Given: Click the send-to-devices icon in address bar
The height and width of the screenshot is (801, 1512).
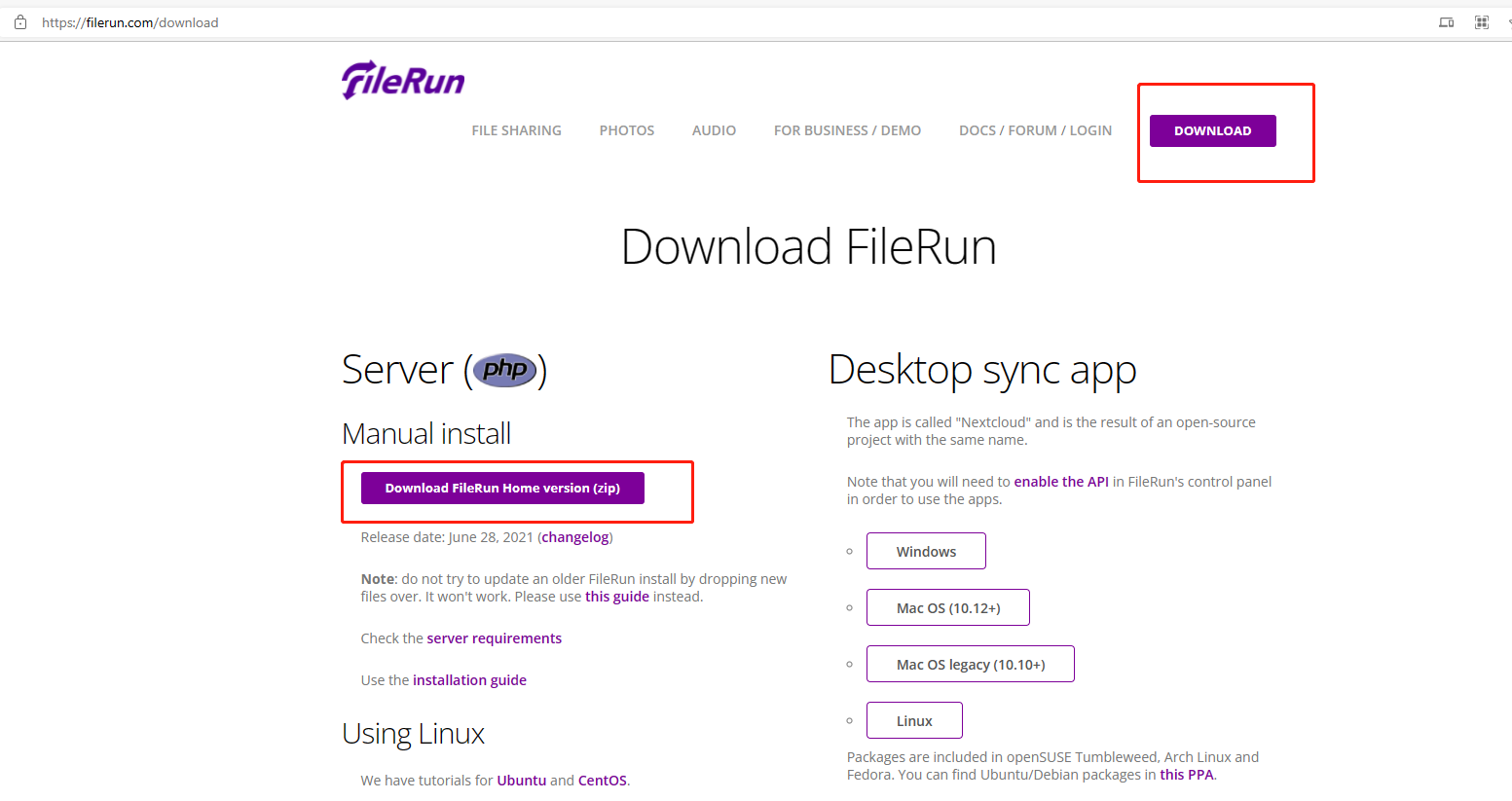Looking at the screenshot, I should pyautogui.click(x=1446, y=22).
